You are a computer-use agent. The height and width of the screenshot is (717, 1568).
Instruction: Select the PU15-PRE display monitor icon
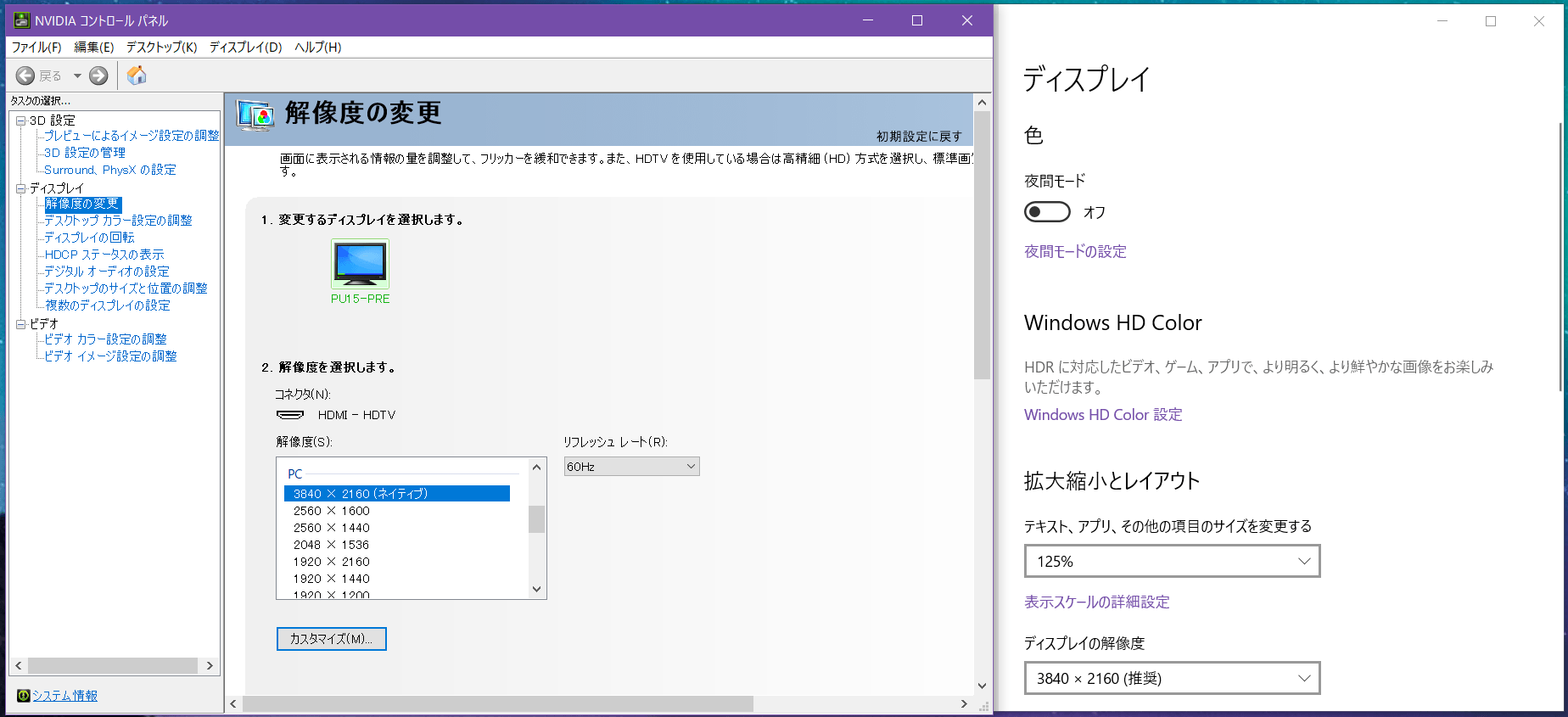[x=361, y=265]
